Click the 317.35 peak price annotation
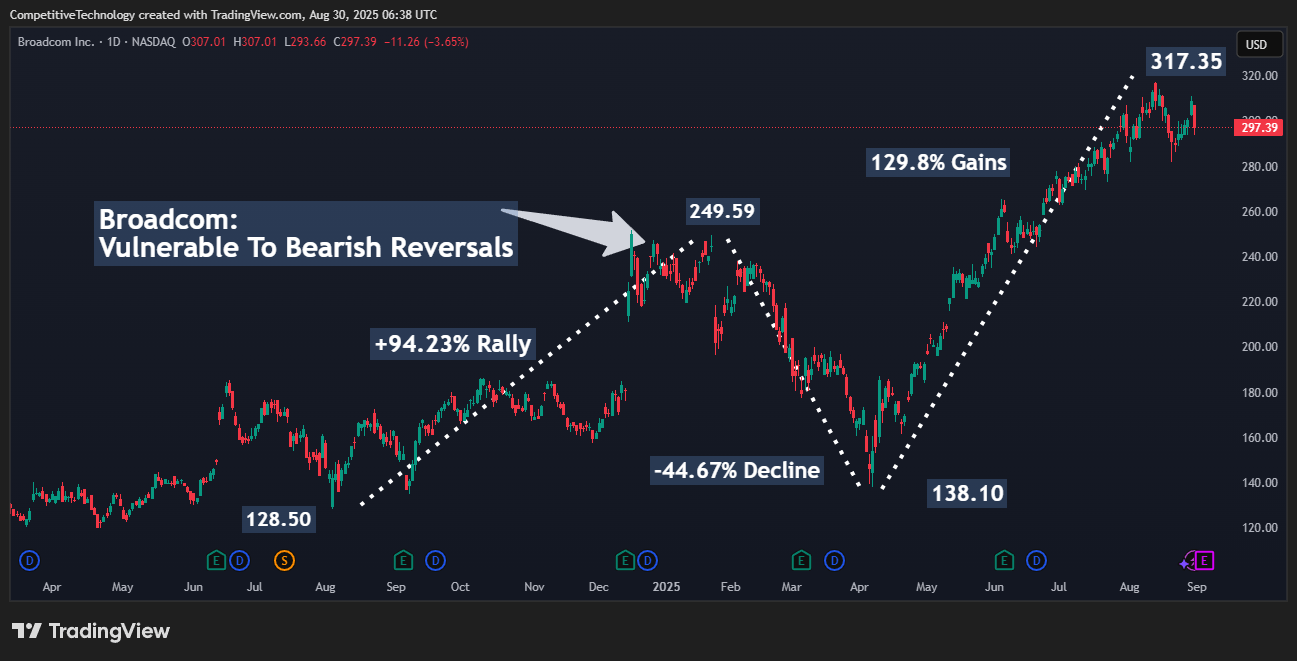The width and height of the screenshot is (1297, 661). point(1185,61)
